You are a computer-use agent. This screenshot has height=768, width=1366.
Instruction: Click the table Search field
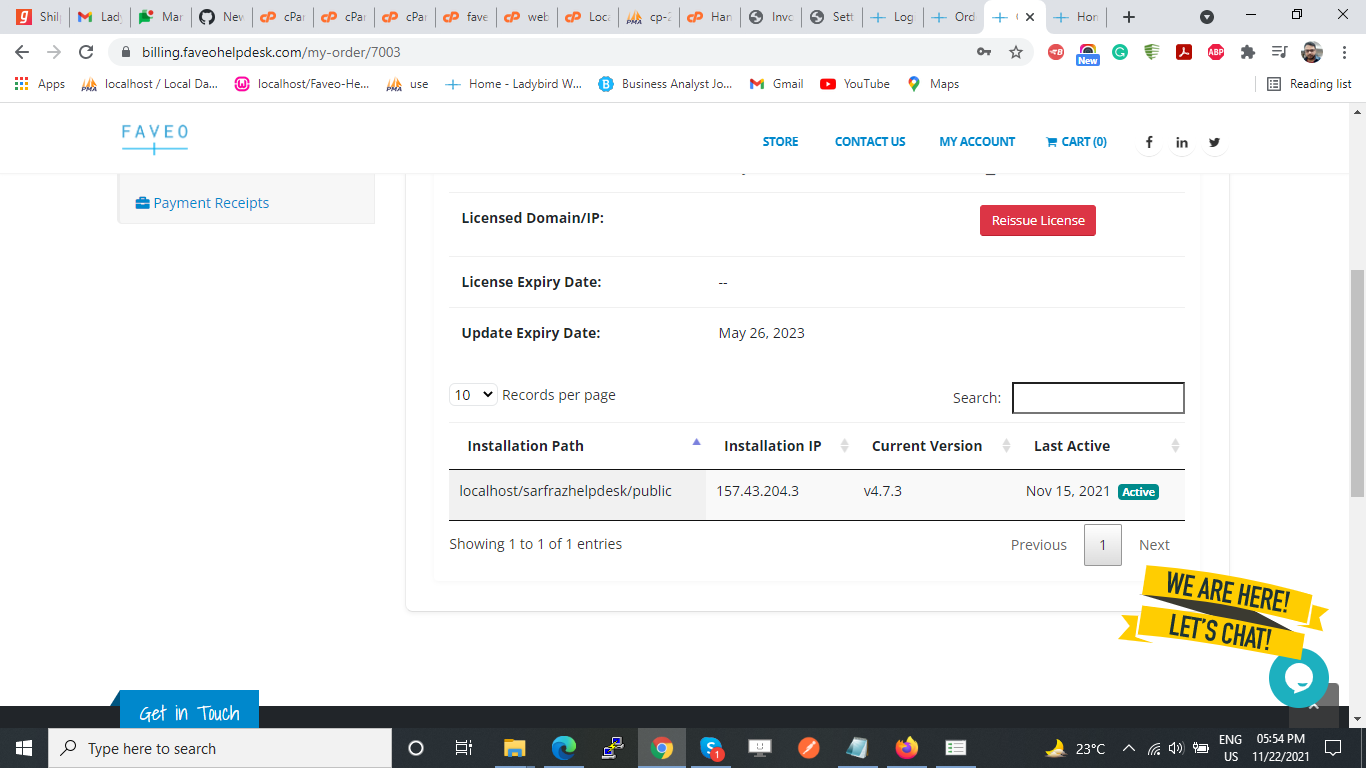click(x=1098, y=398)
